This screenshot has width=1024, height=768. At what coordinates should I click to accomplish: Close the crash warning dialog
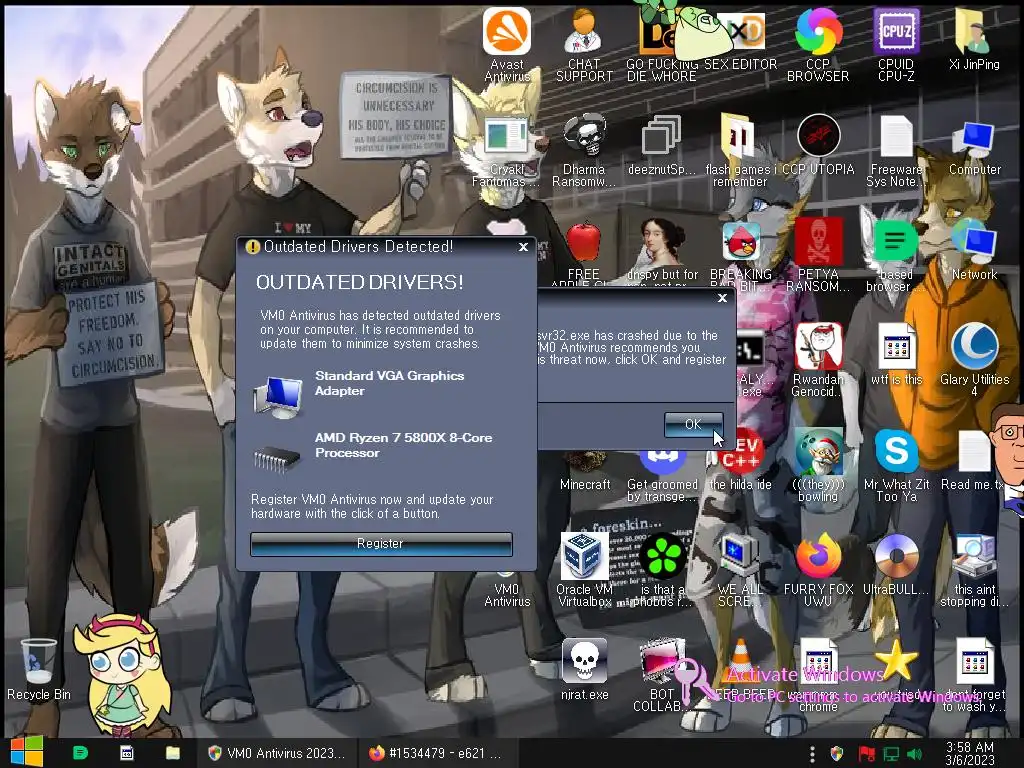click(x=722, y=298)
